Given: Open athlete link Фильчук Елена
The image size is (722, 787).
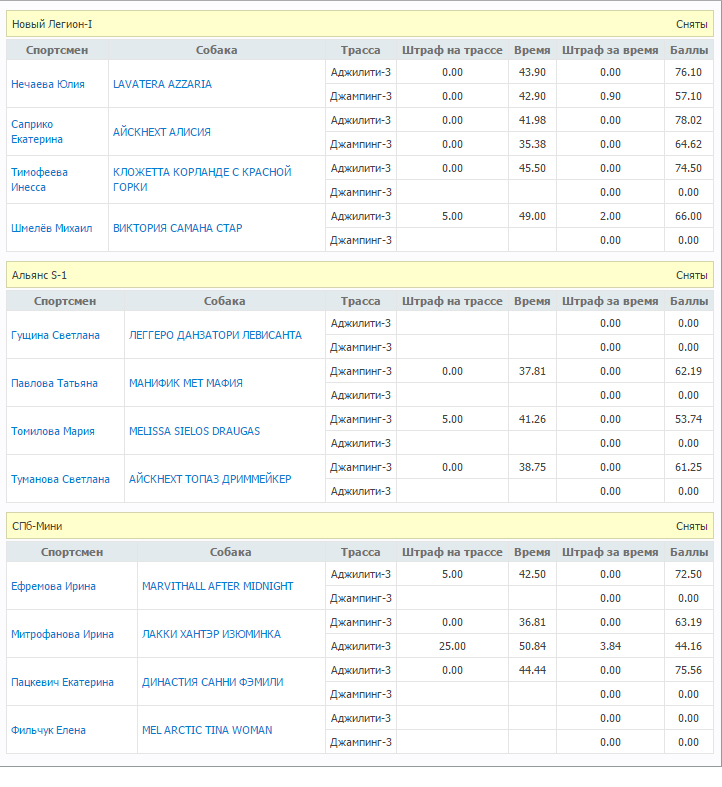Looking at the screenshot, I should 48,731.
